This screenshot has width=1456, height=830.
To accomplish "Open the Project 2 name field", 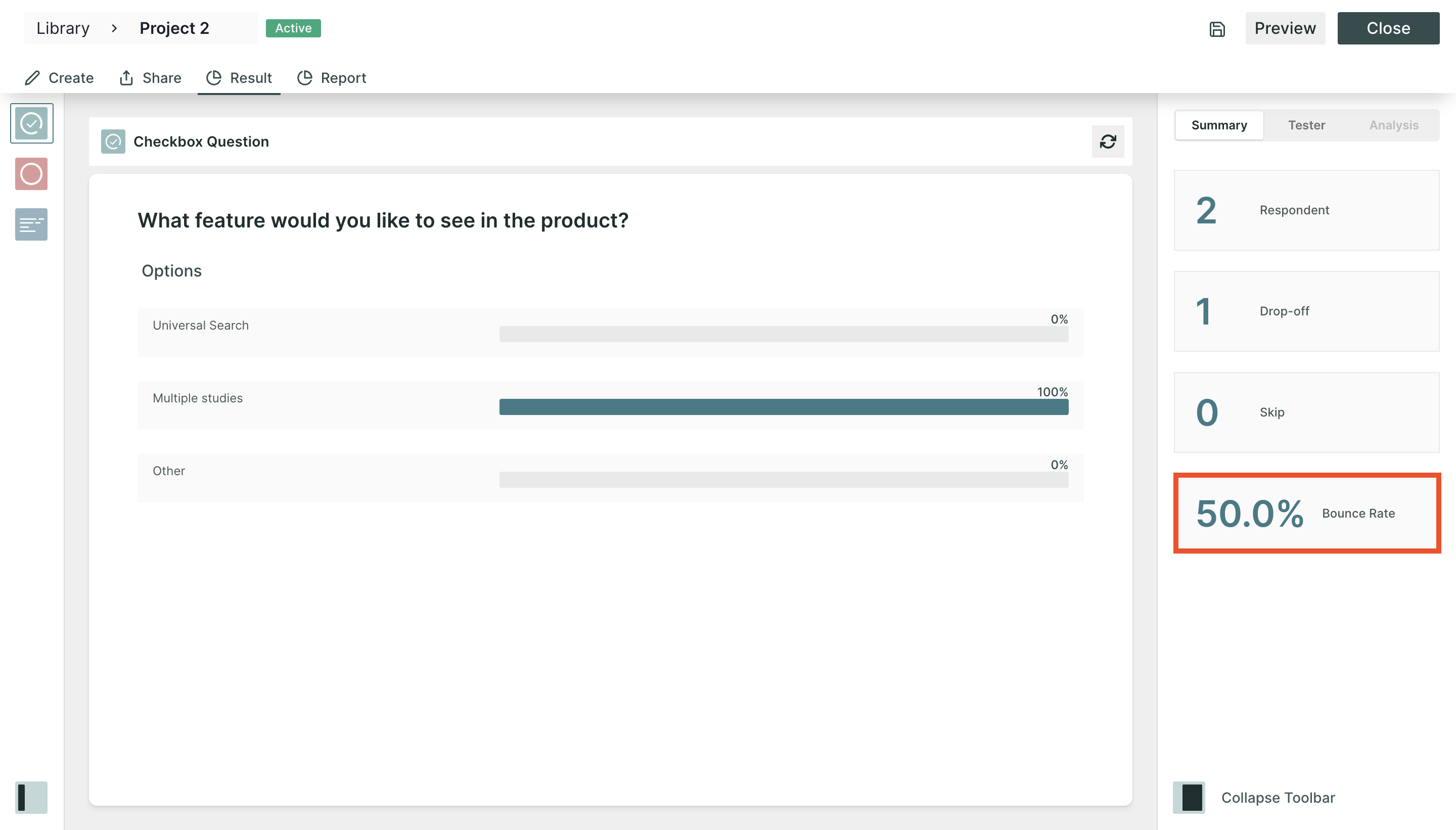I will (x=174, y=28).
